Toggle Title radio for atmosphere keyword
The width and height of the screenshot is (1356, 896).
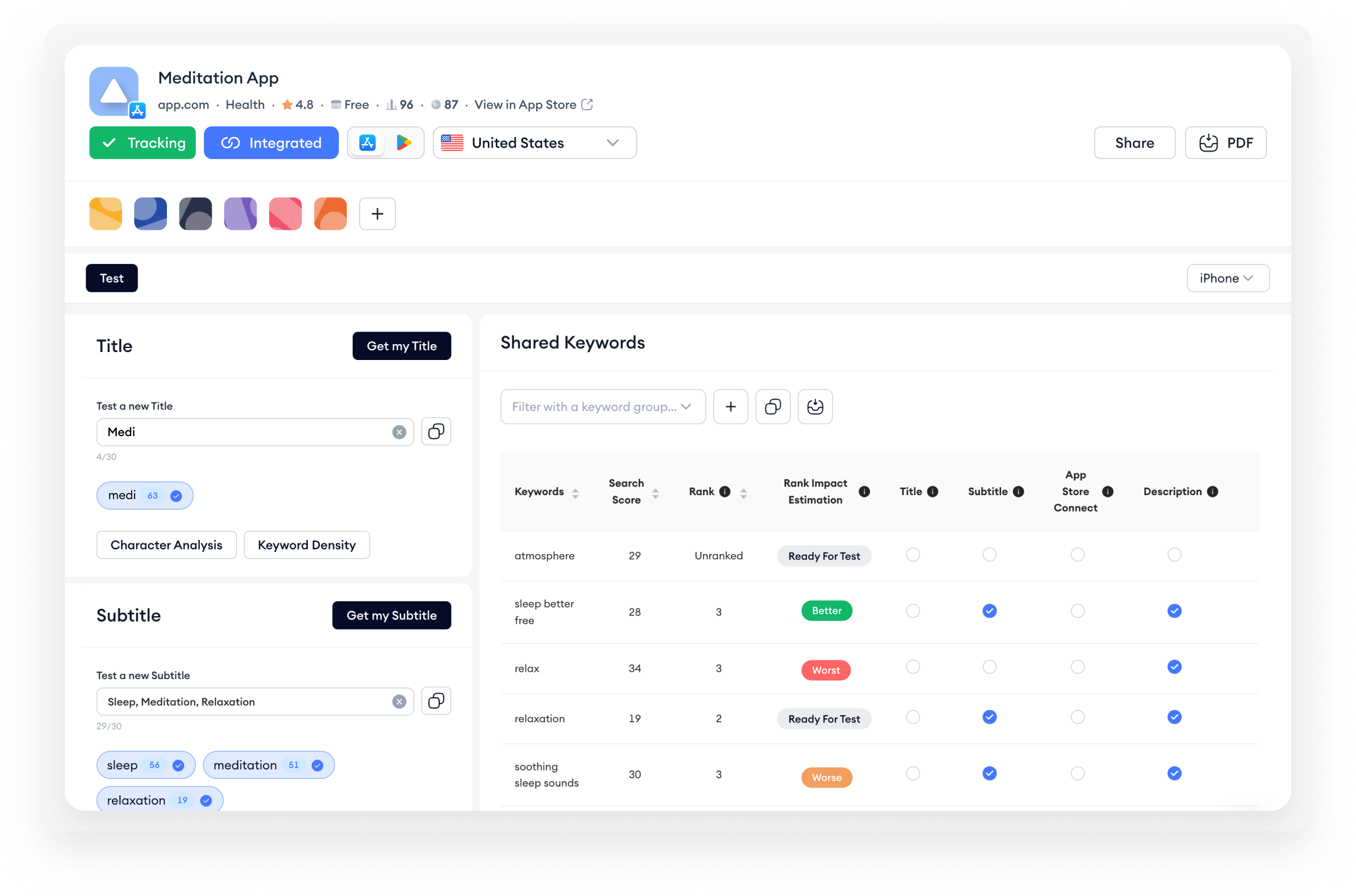913,555
